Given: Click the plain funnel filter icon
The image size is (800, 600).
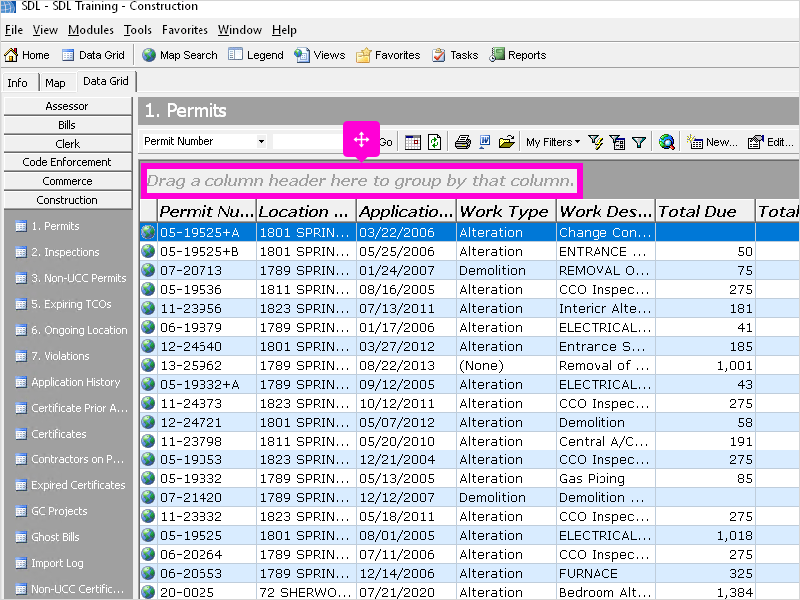Looking at the screenshot, I should [639, 142].
